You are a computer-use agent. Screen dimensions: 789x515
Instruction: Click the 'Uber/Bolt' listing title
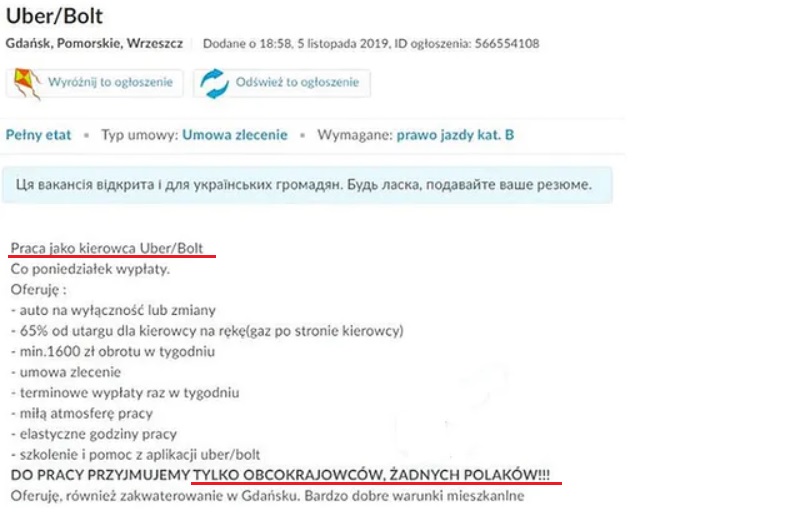click(54, 16)
